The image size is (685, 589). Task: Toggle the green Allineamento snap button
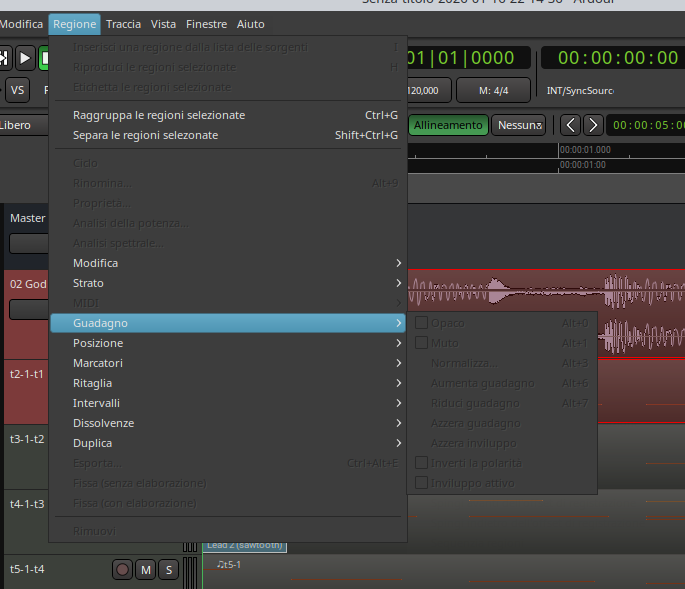click(449, 125)
